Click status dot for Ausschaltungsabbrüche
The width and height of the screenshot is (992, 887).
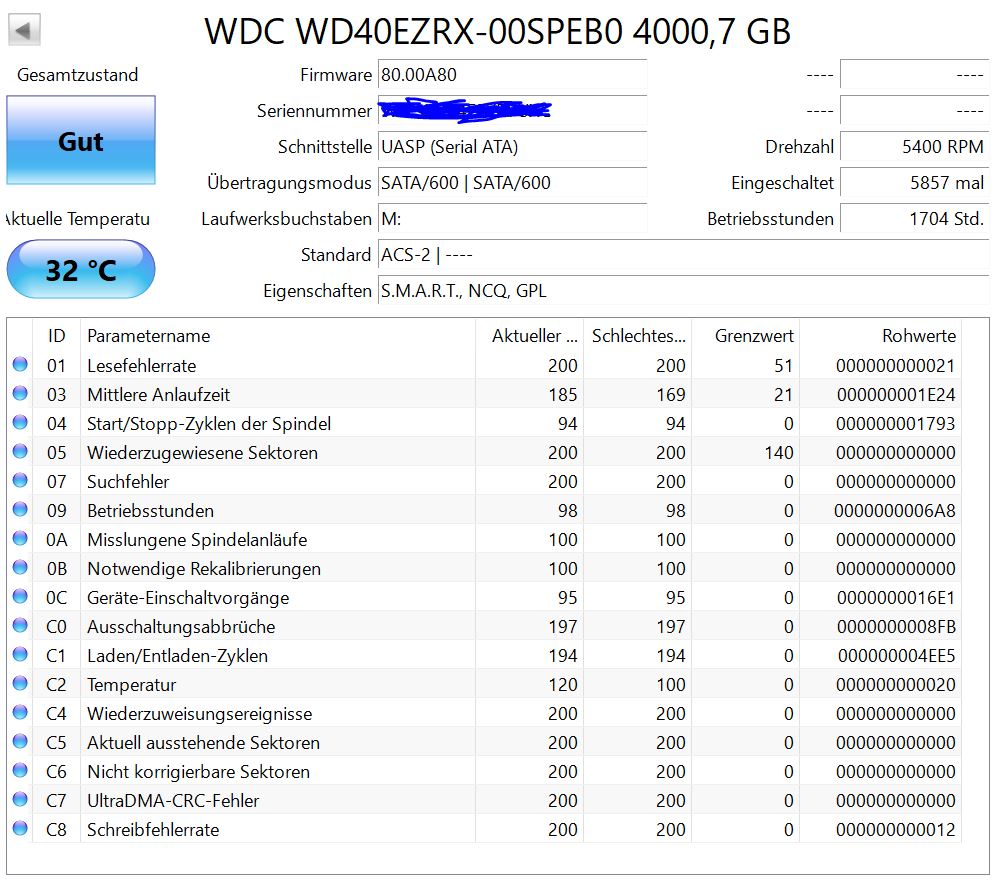[20, 626]
